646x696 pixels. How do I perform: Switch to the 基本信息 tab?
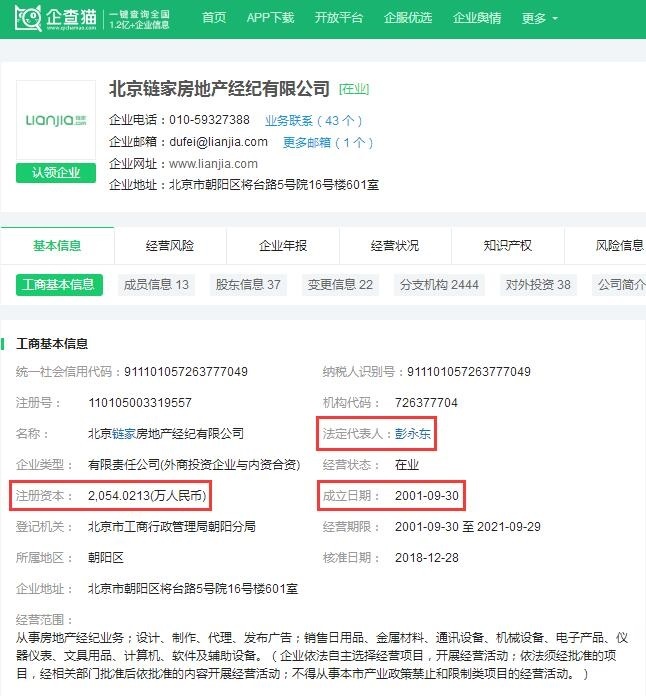click(57, 245)
